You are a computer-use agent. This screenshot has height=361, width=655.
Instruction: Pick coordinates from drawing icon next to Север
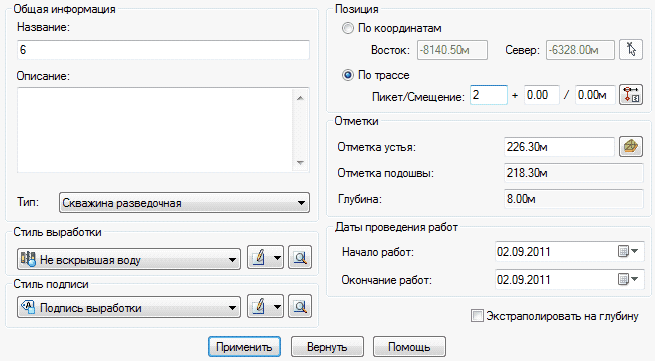631,50
